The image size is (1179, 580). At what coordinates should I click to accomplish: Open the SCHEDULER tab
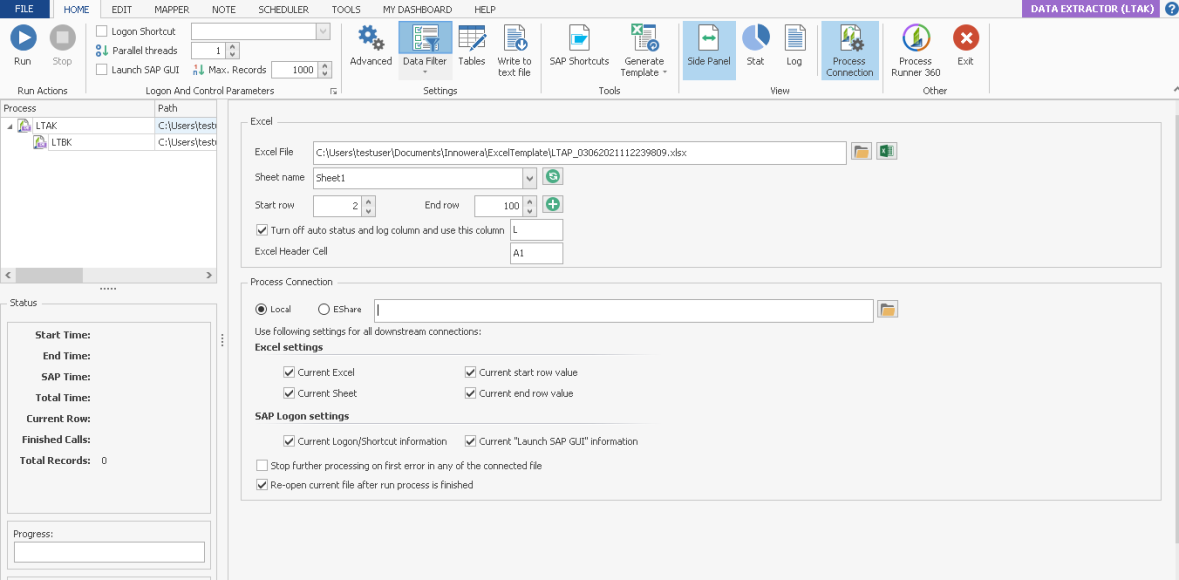283,9
